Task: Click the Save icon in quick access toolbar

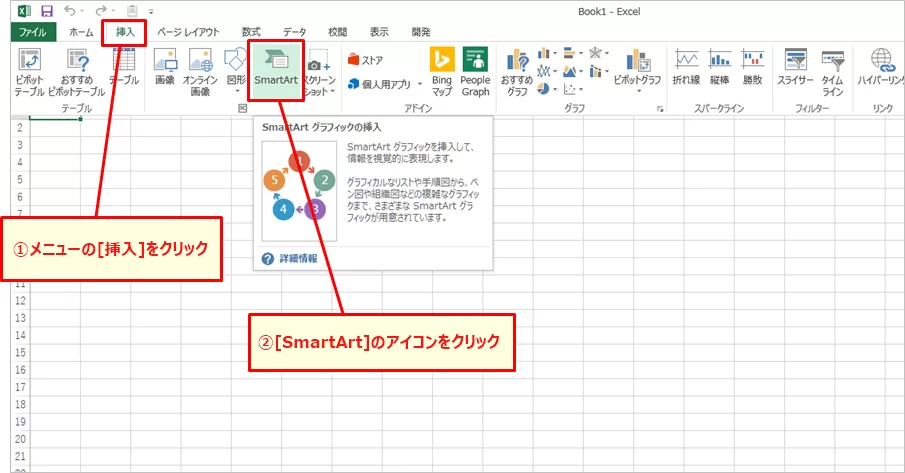Action: [47, 11]
